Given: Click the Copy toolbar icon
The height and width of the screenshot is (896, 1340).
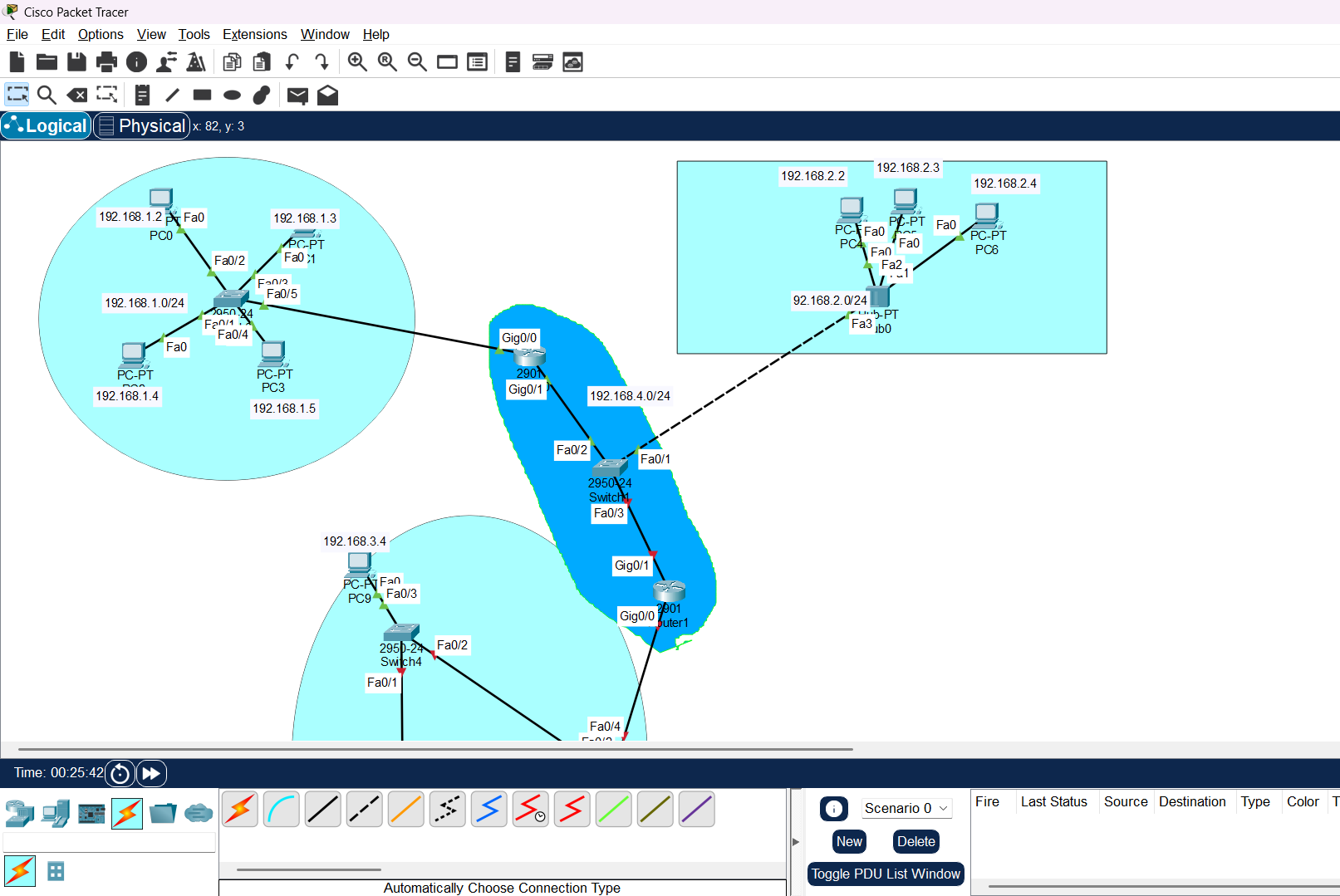Looking at the screenshot, I should coord(233,62).
